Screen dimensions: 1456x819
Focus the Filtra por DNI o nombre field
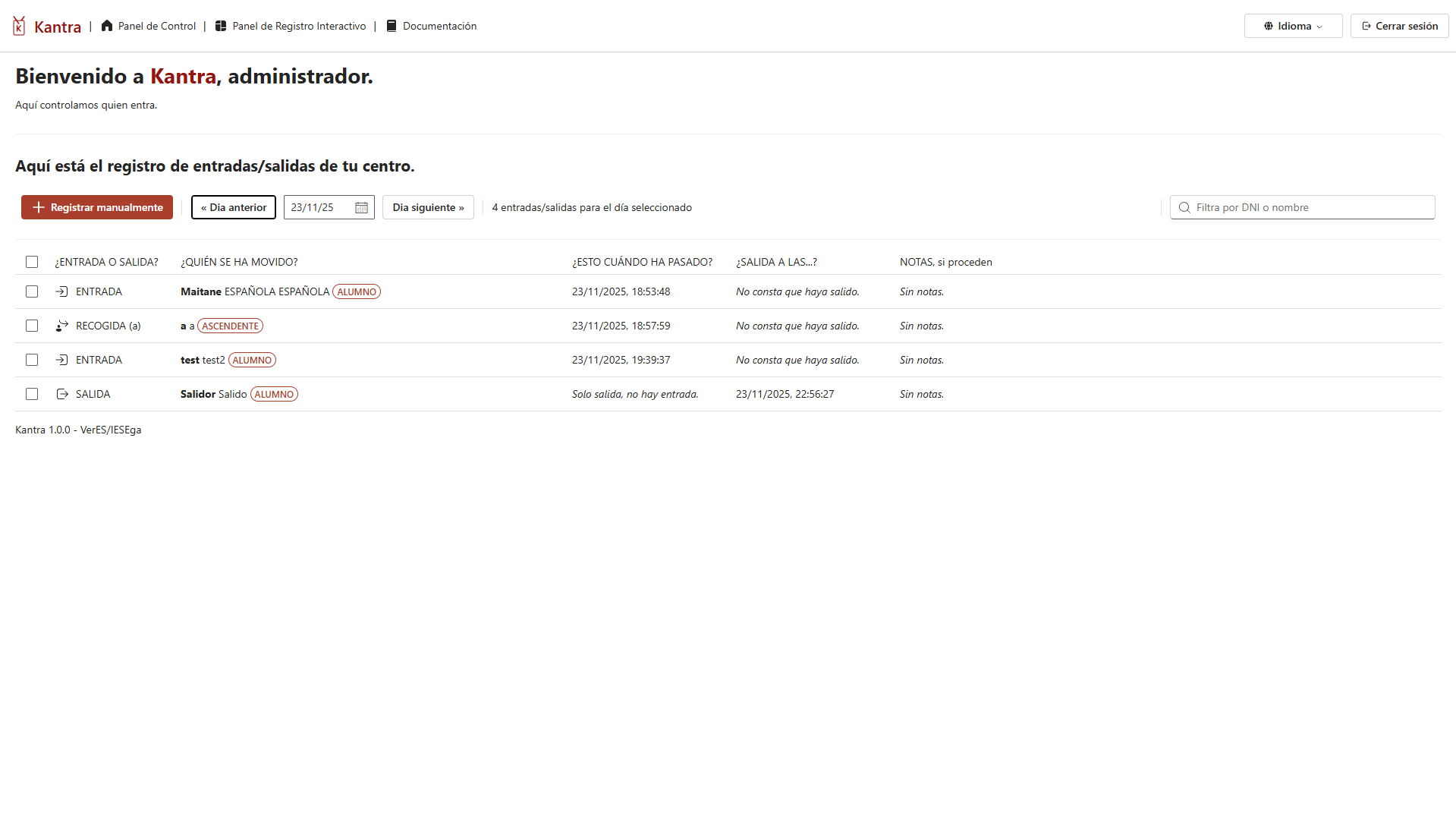click(x=1310, y=207)
